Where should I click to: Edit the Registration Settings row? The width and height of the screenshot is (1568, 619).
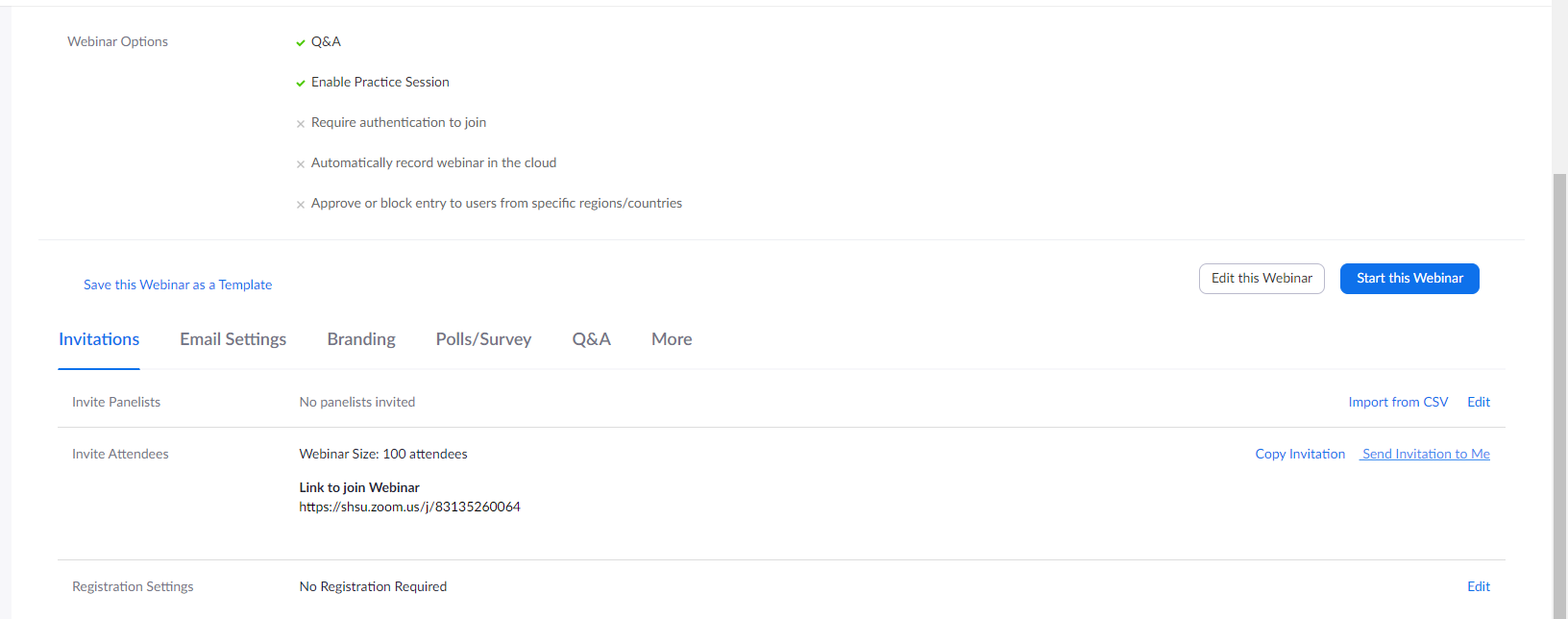pyautogui.click(x=1479, y=586)
